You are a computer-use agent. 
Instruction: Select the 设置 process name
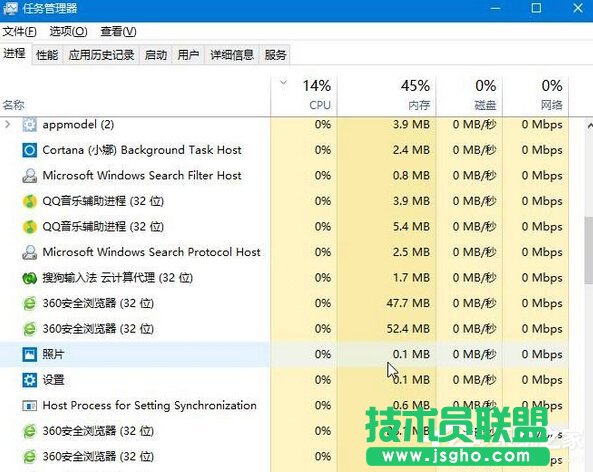(x=53, y=380)
